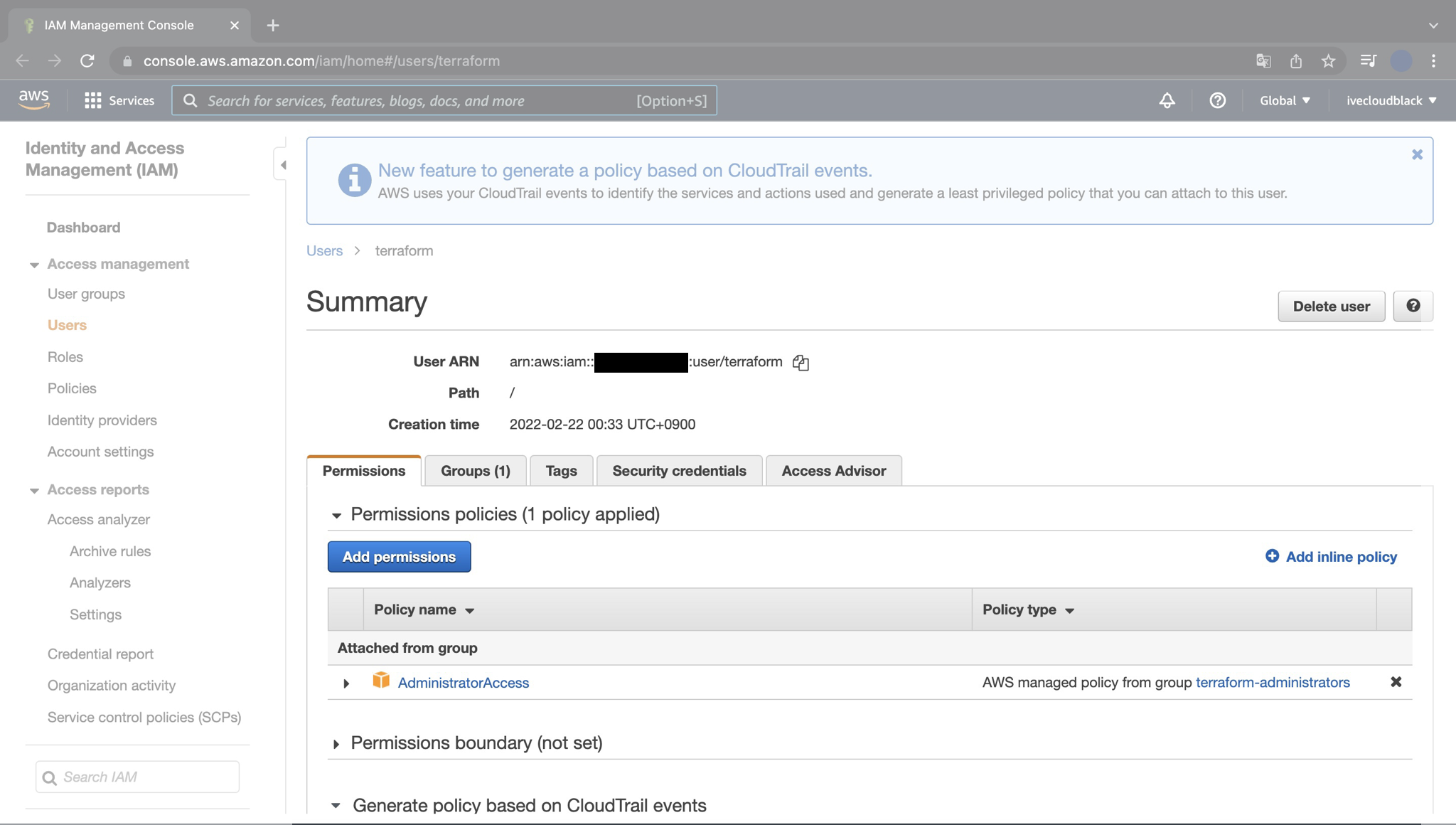Click the Add permissions button
The width and height of the screenshot is (1456, 825).
coord(399,556)
